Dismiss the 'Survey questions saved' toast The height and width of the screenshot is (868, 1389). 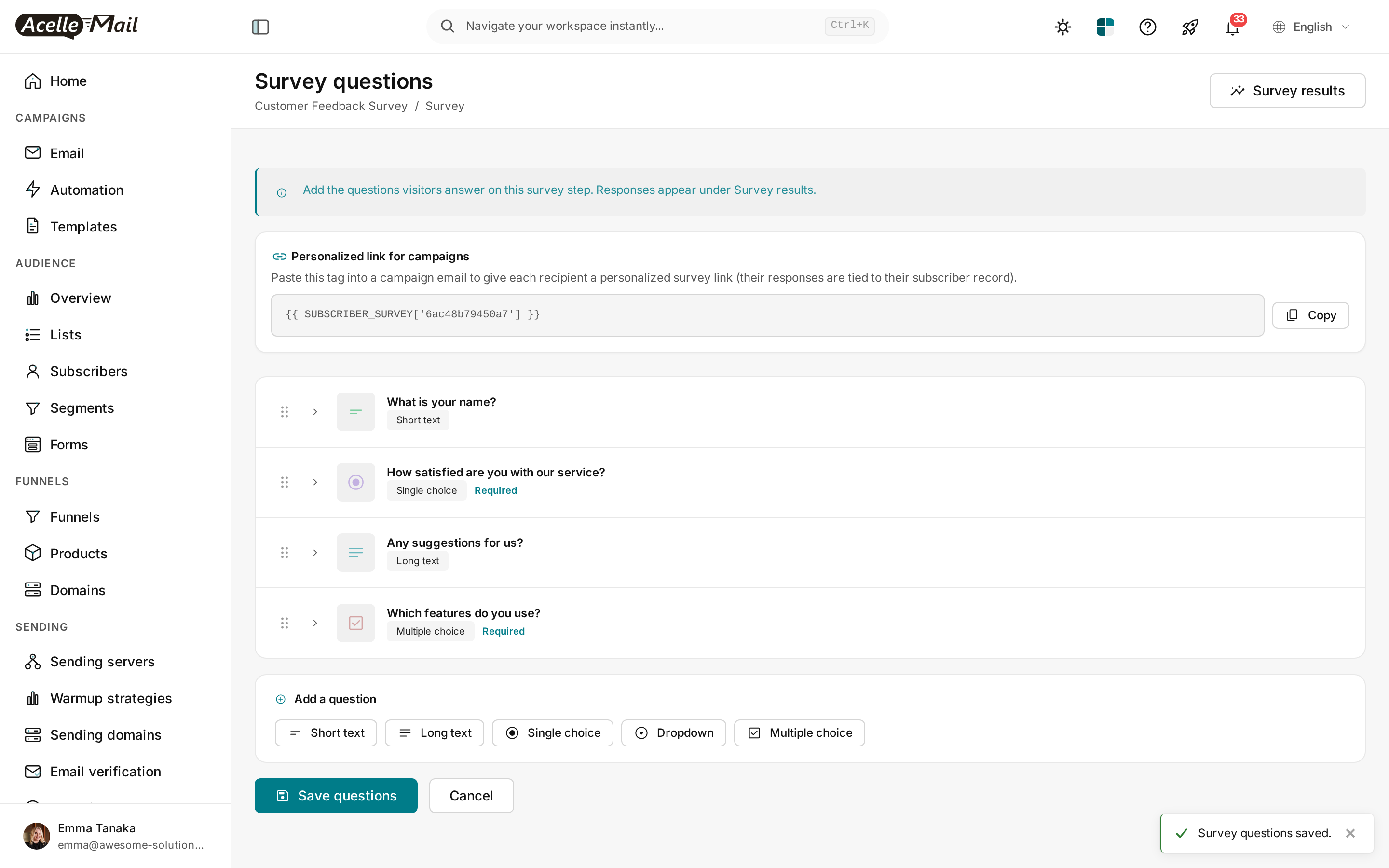pyautogui.click(x=1350, y=833)
